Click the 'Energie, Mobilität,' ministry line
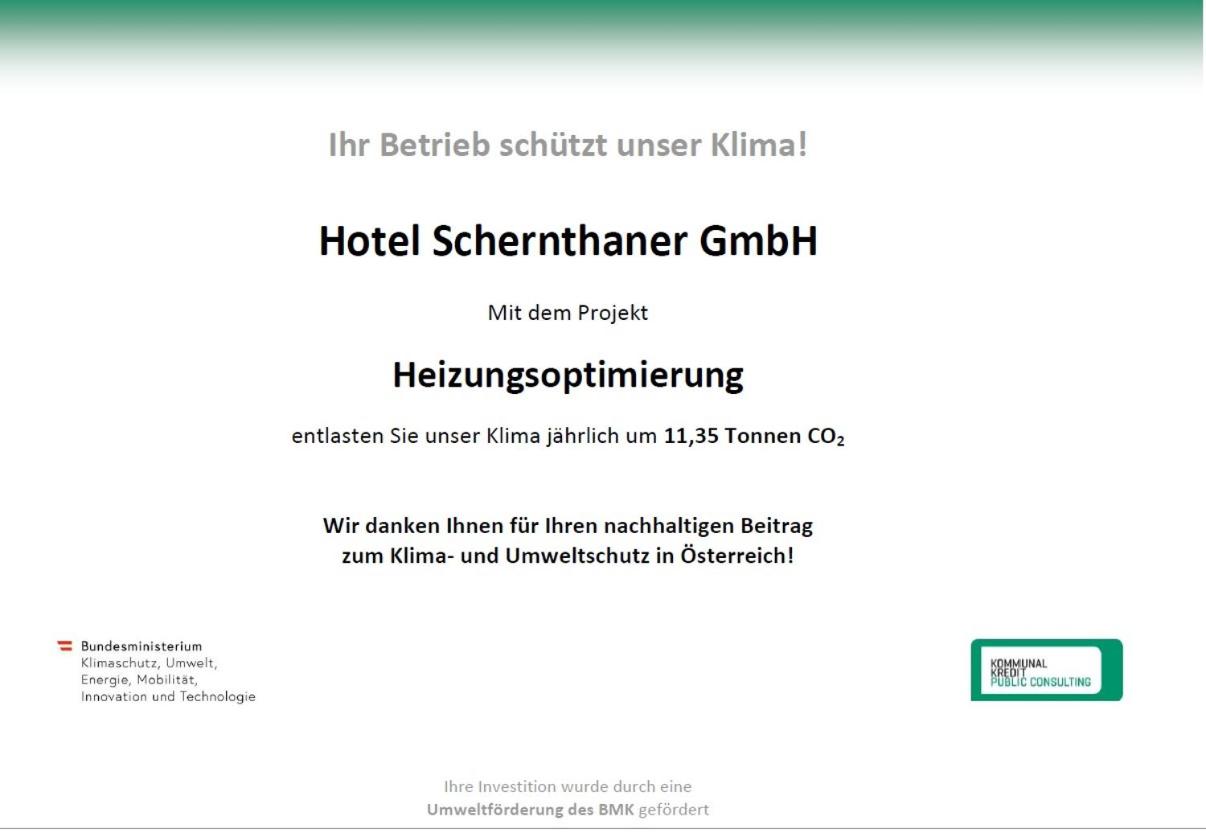The height and width of the screenshot is (833, 1206). (139, 680)
